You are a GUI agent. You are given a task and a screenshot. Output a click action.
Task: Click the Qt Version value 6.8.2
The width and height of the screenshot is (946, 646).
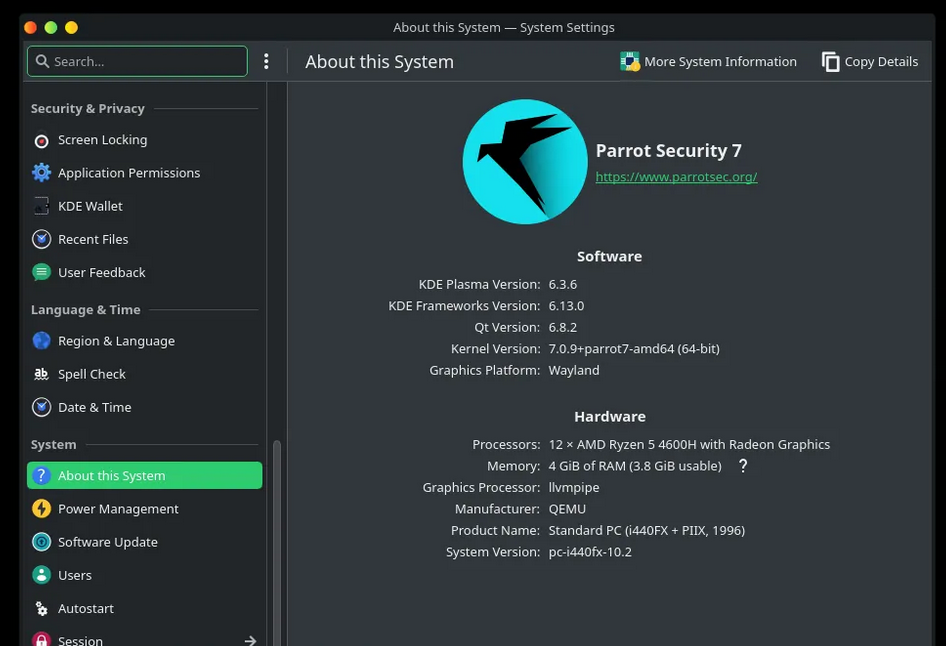click(x=562, y=328)
